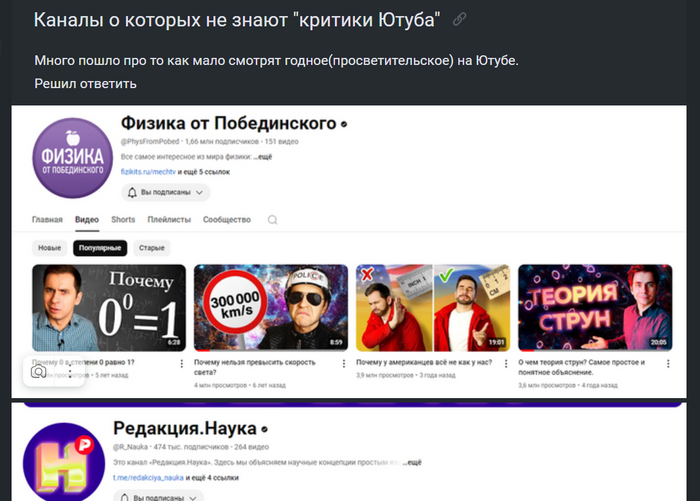Open the 300 000 km/s video thumbnail
This screenshot has width=700, height=501.
click(x=271, y=308)
